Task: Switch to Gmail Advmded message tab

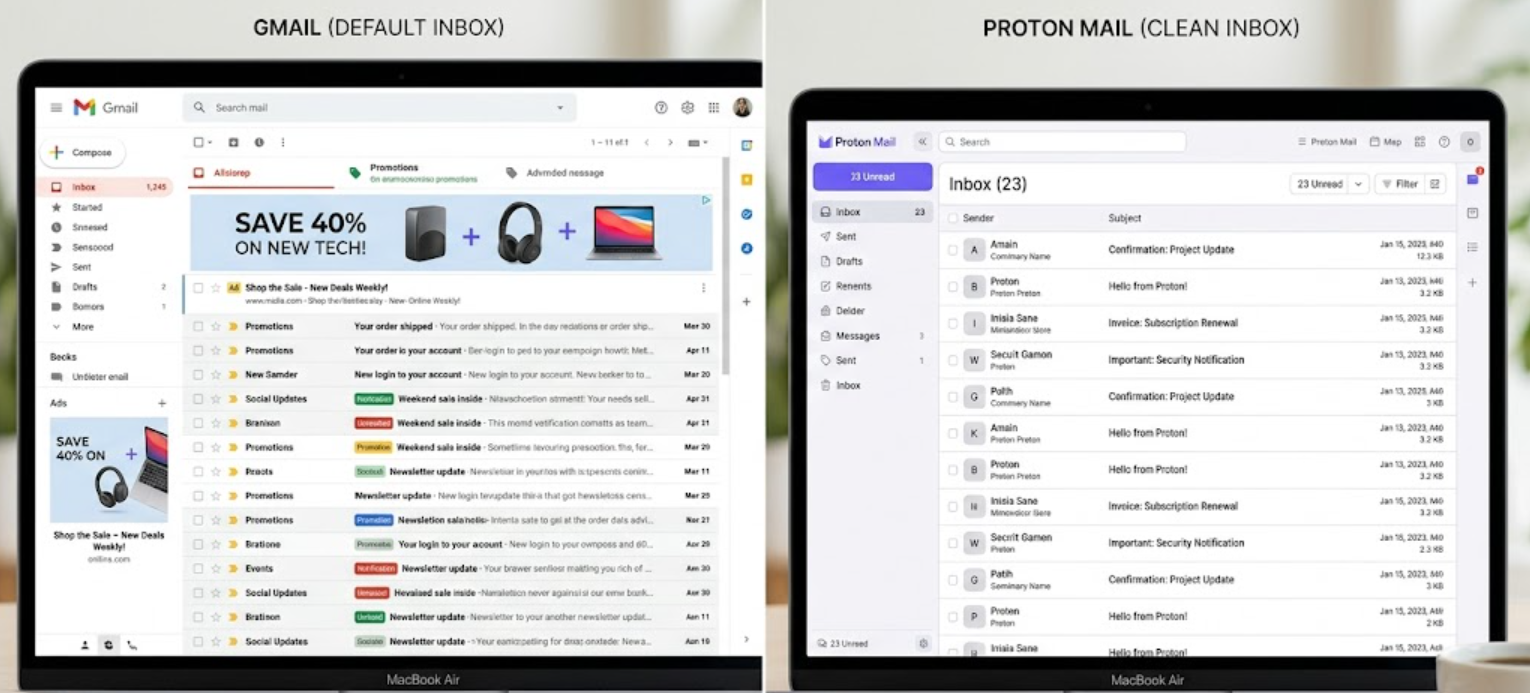Action: pos(555,173)
